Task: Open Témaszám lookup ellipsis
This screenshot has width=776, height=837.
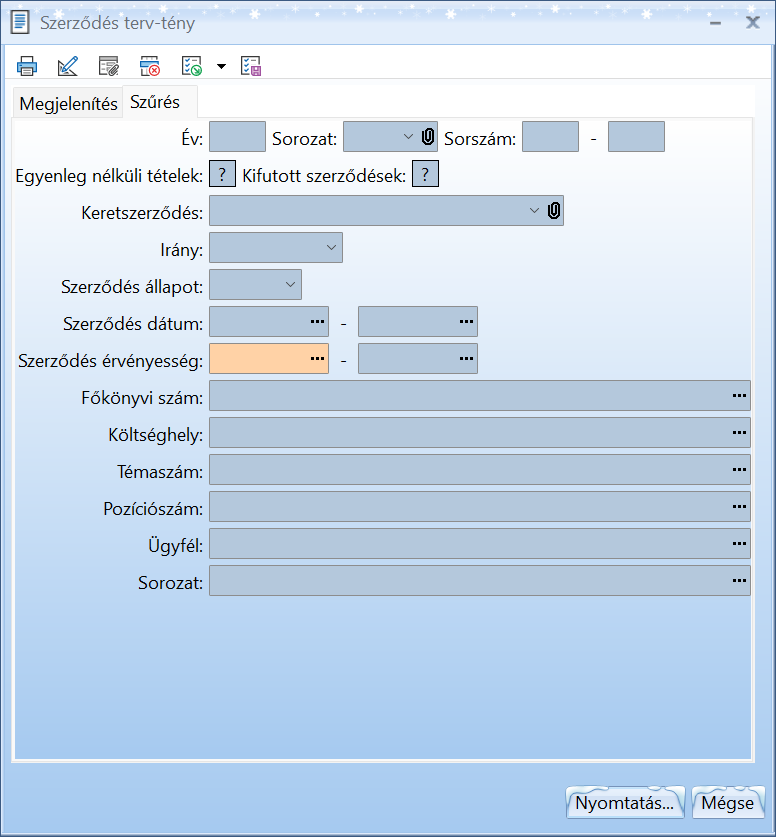Action: [x=739, y=469]
